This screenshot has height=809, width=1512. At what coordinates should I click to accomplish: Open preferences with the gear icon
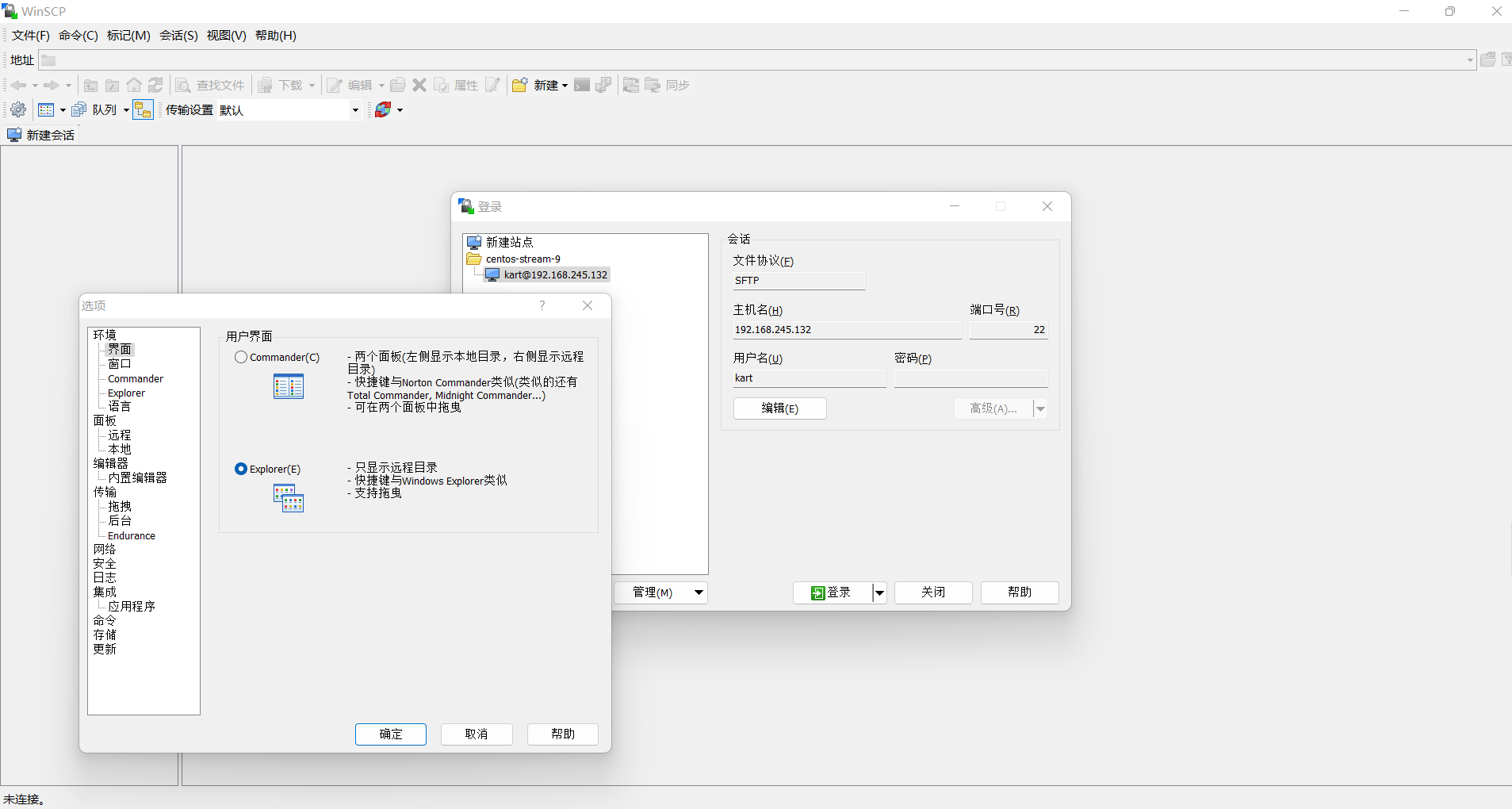[18, 110]
